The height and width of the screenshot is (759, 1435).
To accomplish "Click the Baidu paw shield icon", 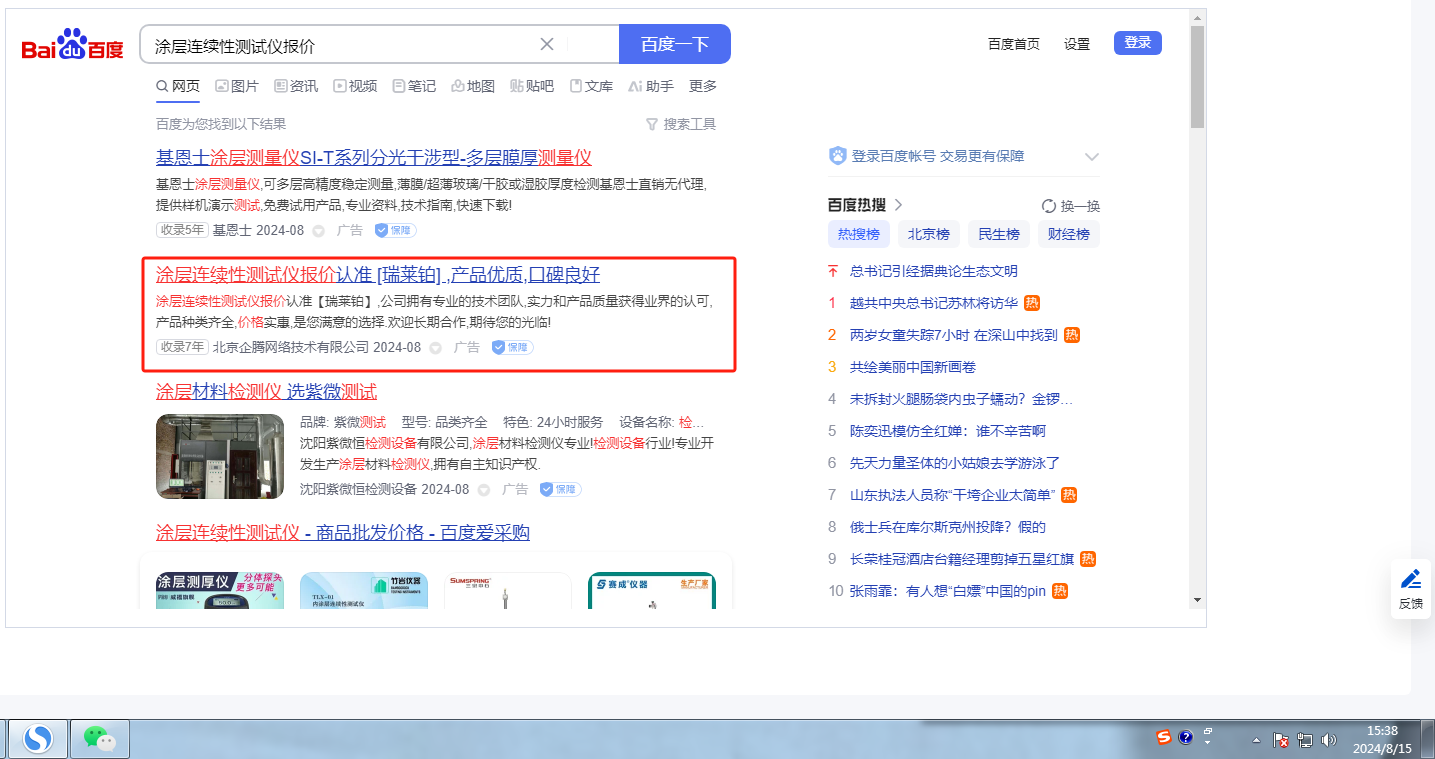I will 838,156.
